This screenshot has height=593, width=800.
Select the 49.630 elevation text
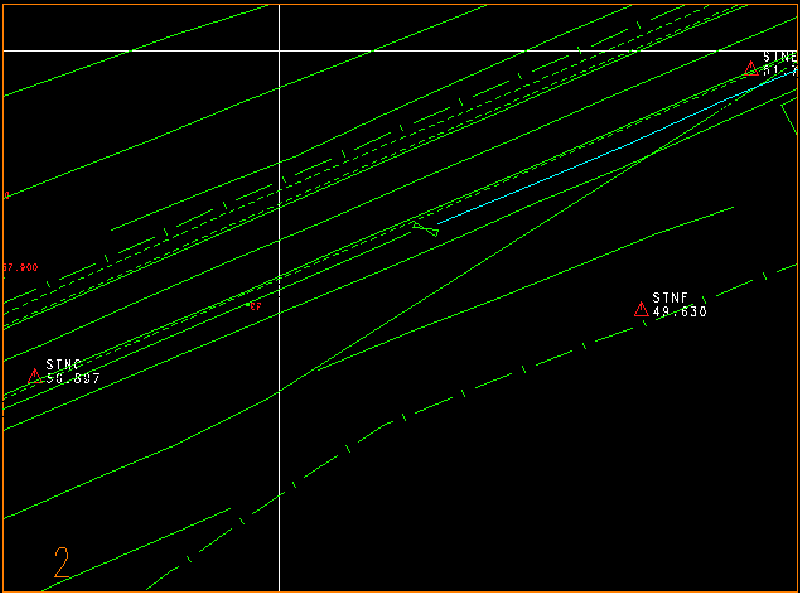click(x=679, y=312)
